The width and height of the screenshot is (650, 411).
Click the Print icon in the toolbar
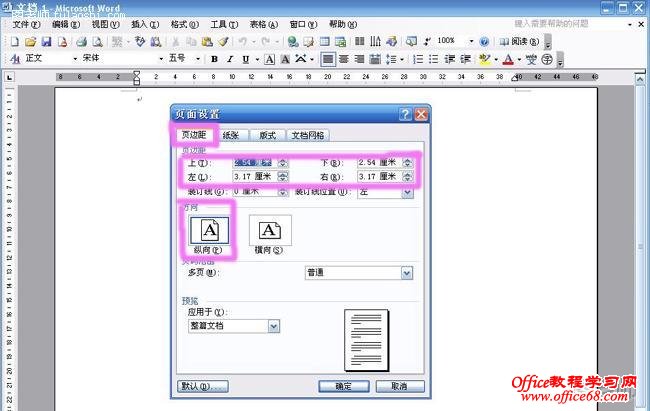[x=82, y=42]
